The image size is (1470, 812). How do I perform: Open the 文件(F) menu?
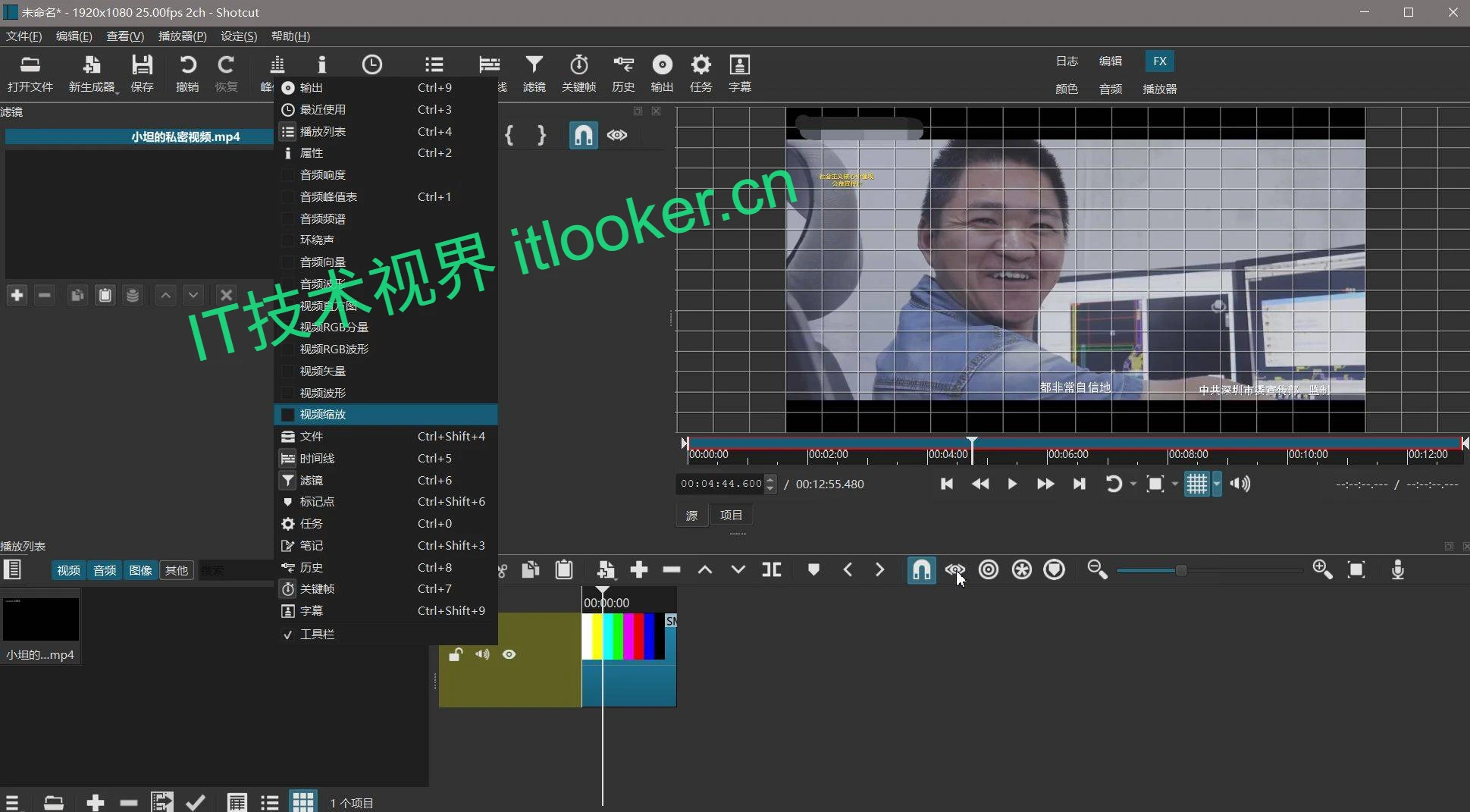(24, 36)
